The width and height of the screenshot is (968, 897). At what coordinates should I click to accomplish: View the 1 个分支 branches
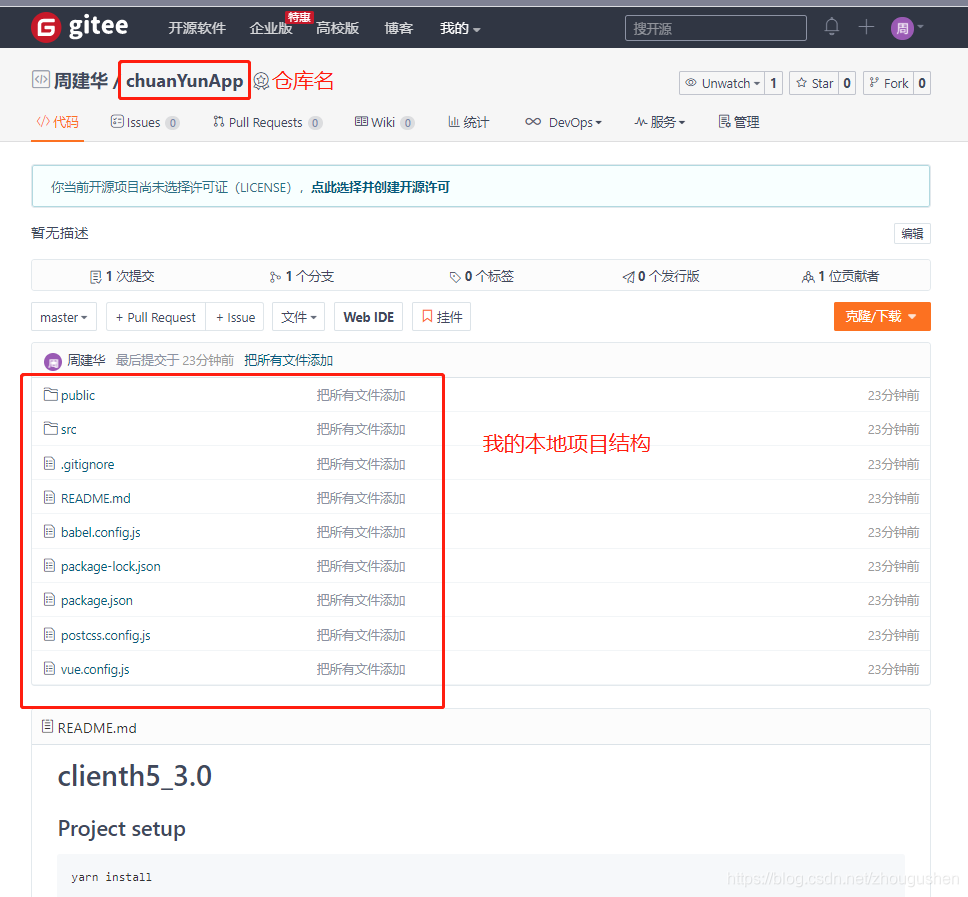(302, 277)
